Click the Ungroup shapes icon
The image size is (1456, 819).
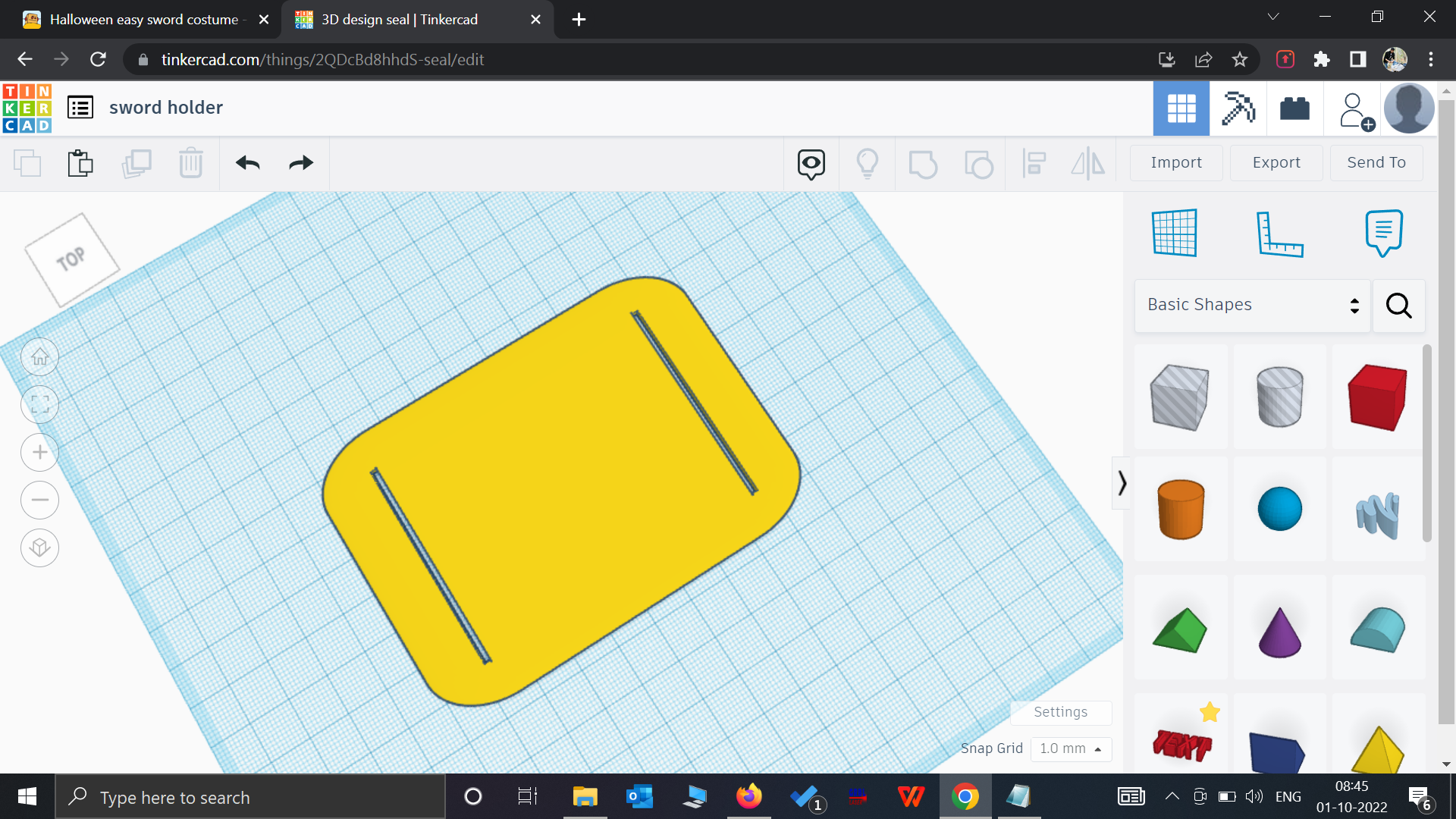tap(978, 163)
